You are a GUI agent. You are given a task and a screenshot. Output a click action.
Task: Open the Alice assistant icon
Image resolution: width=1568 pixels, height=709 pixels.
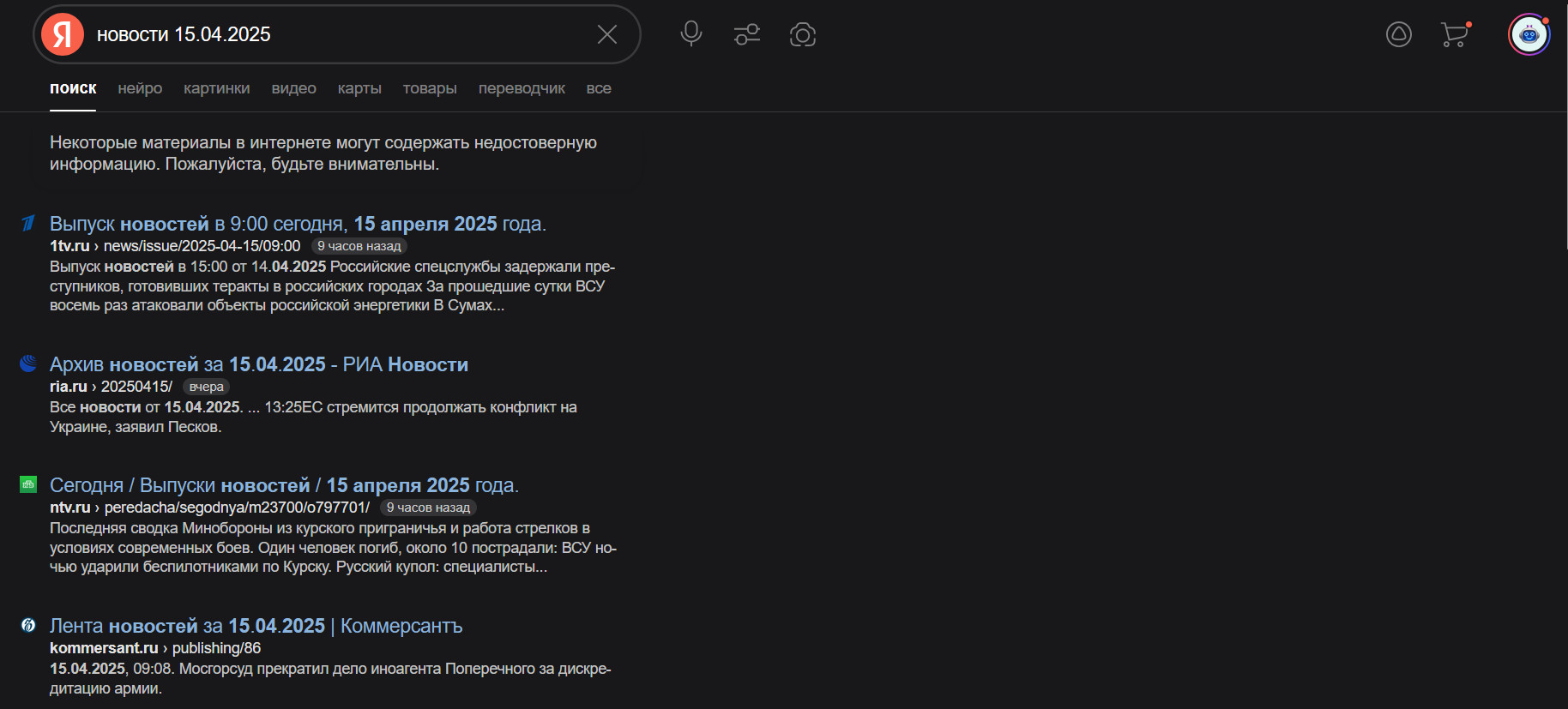1399,34
